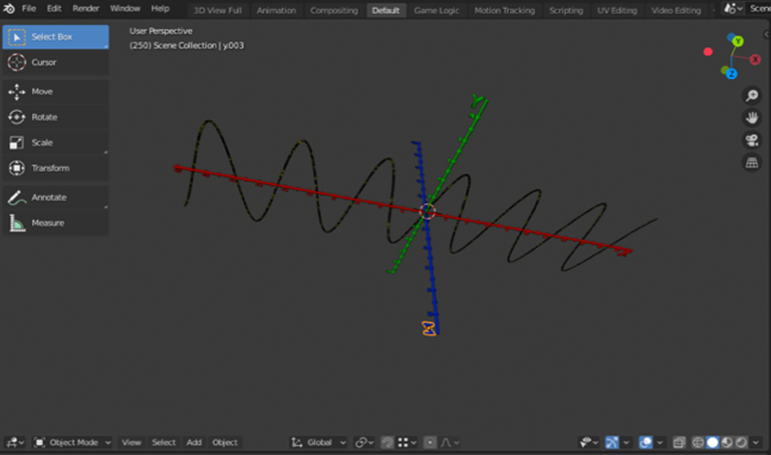Open the Global transform orientation dropdown
This screenshot has height=455, width=771.
[x=319, y=442]
